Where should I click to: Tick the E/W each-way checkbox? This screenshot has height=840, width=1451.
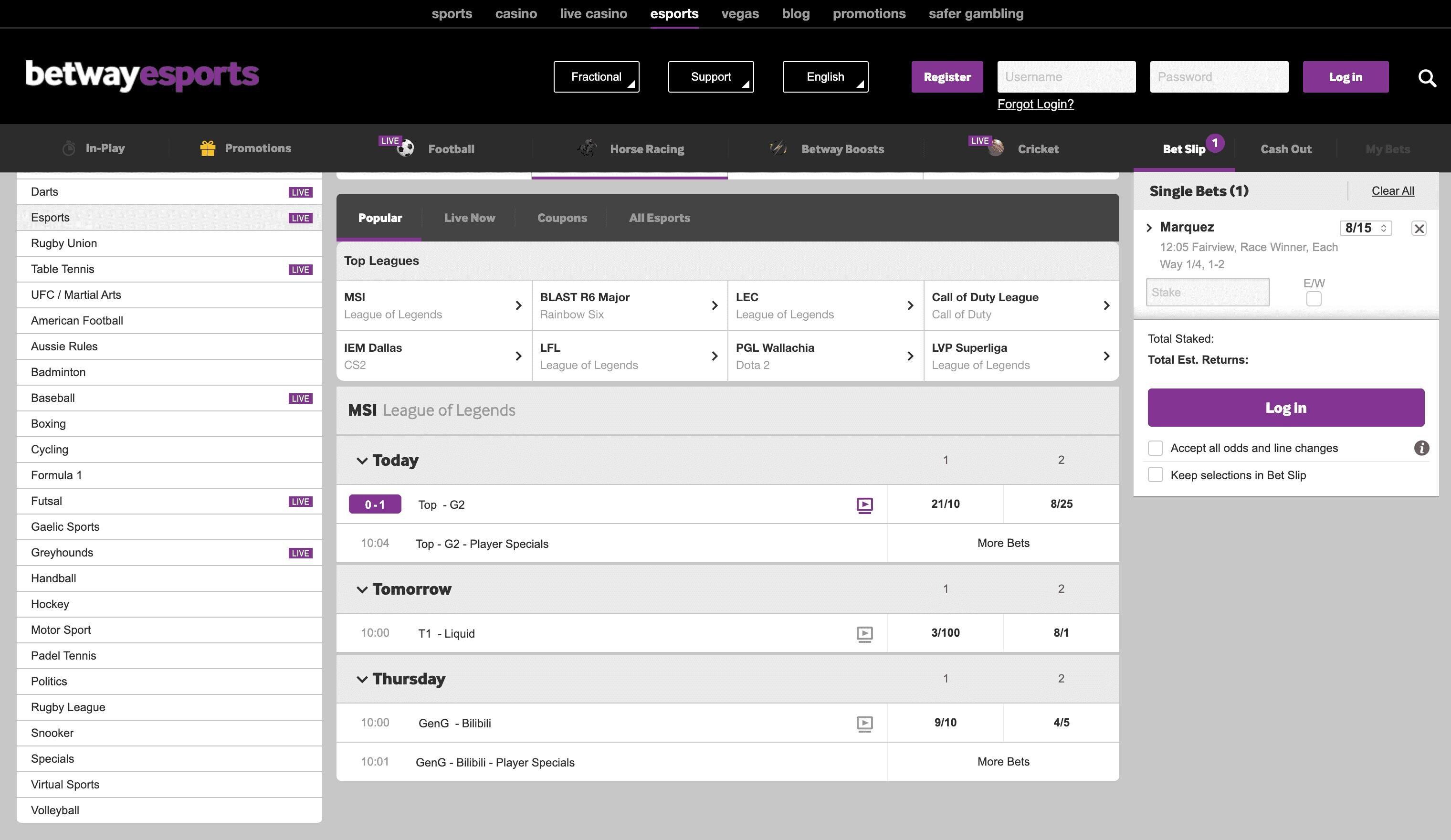tap(1314, 299)
